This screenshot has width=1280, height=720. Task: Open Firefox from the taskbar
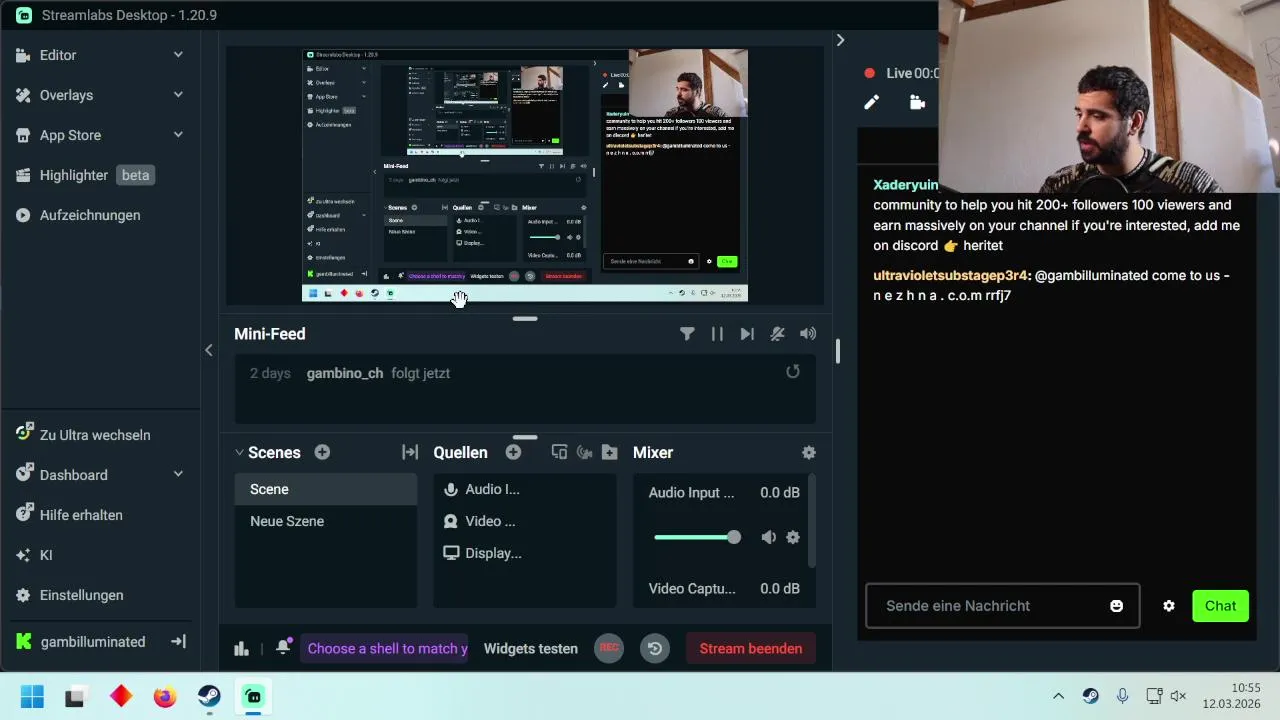[x=165, y=697]
